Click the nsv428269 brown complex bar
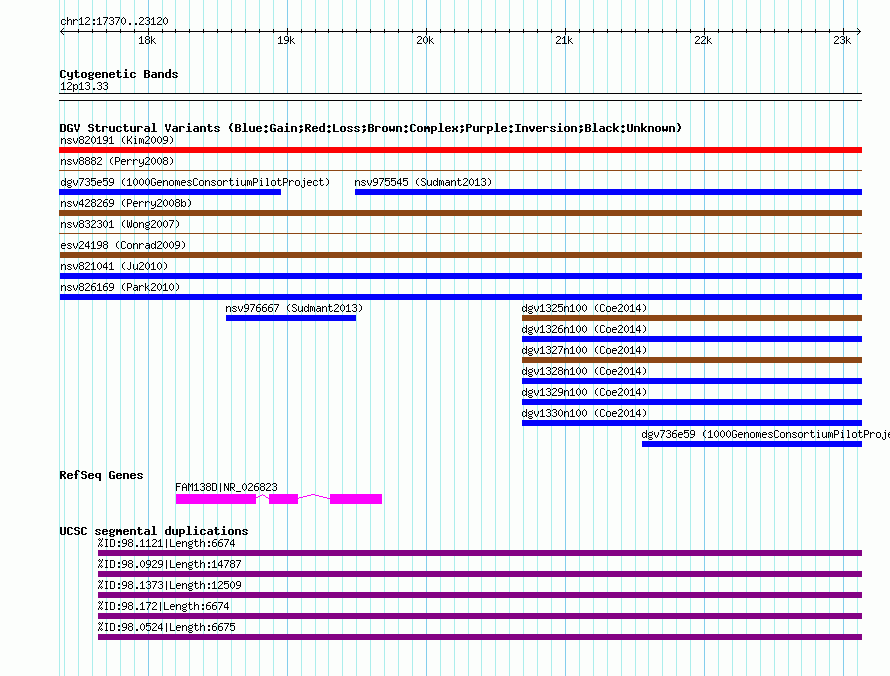Viewport: 890px width, 676px height. (460, 213)
